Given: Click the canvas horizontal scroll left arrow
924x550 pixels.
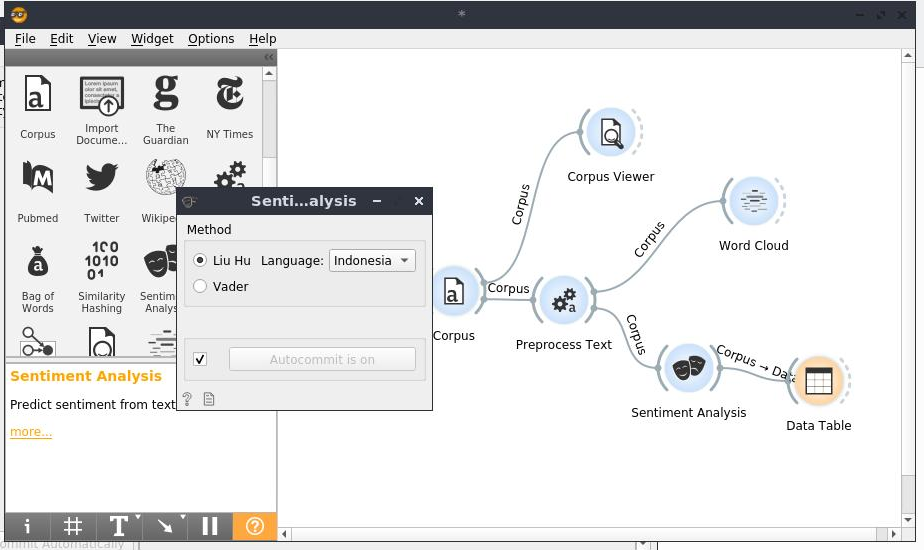Looking at the screenshot, I should (x=285, y=534).
